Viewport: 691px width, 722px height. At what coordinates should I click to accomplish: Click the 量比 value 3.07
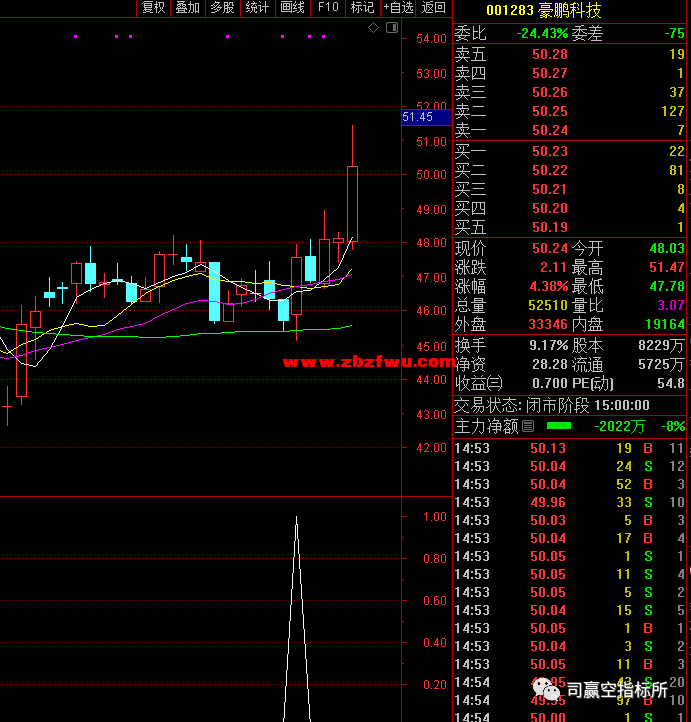tap(671, 305)
